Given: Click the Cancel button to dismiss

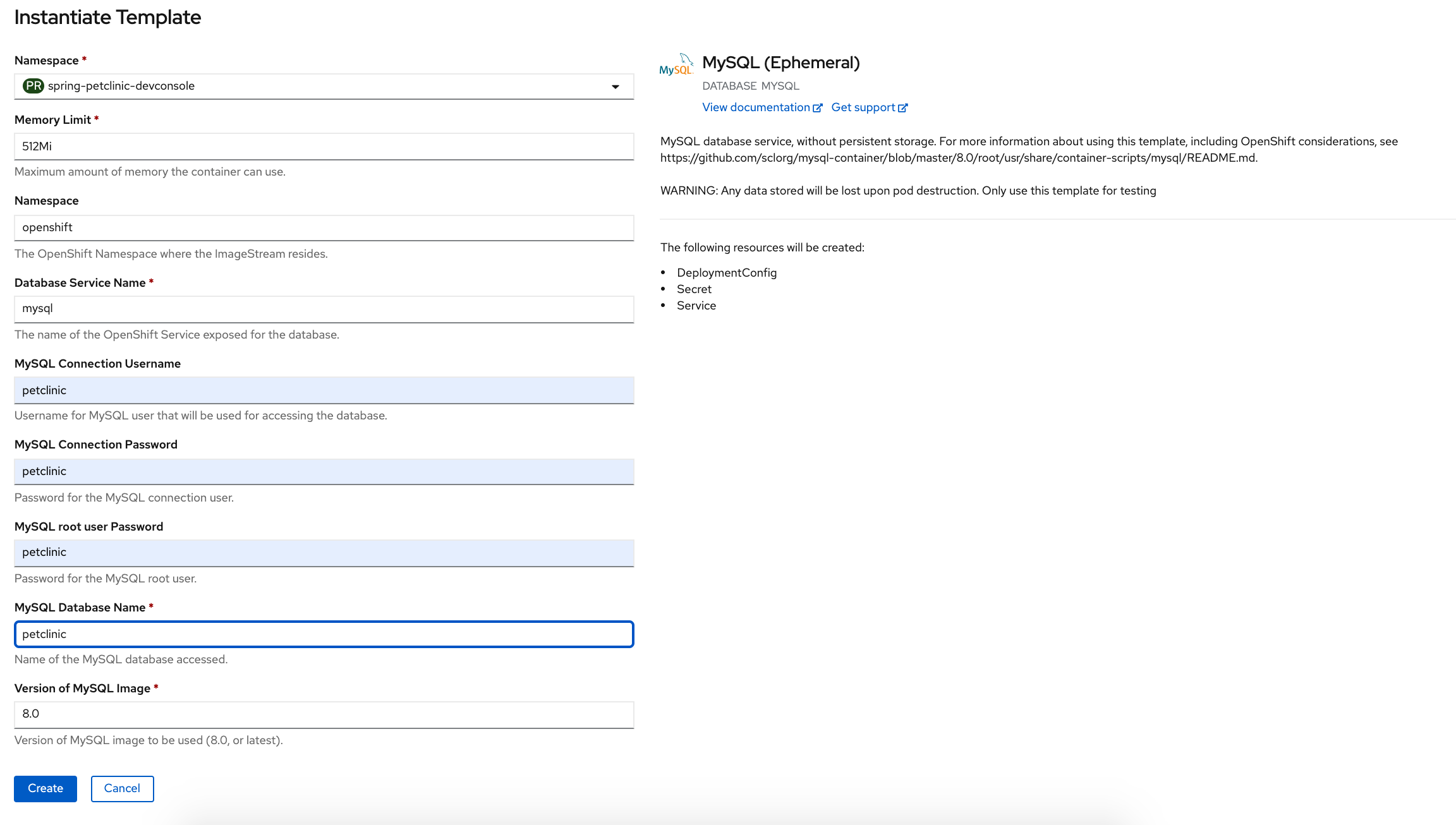Looking at the screenshot, I should click(122, 788).
